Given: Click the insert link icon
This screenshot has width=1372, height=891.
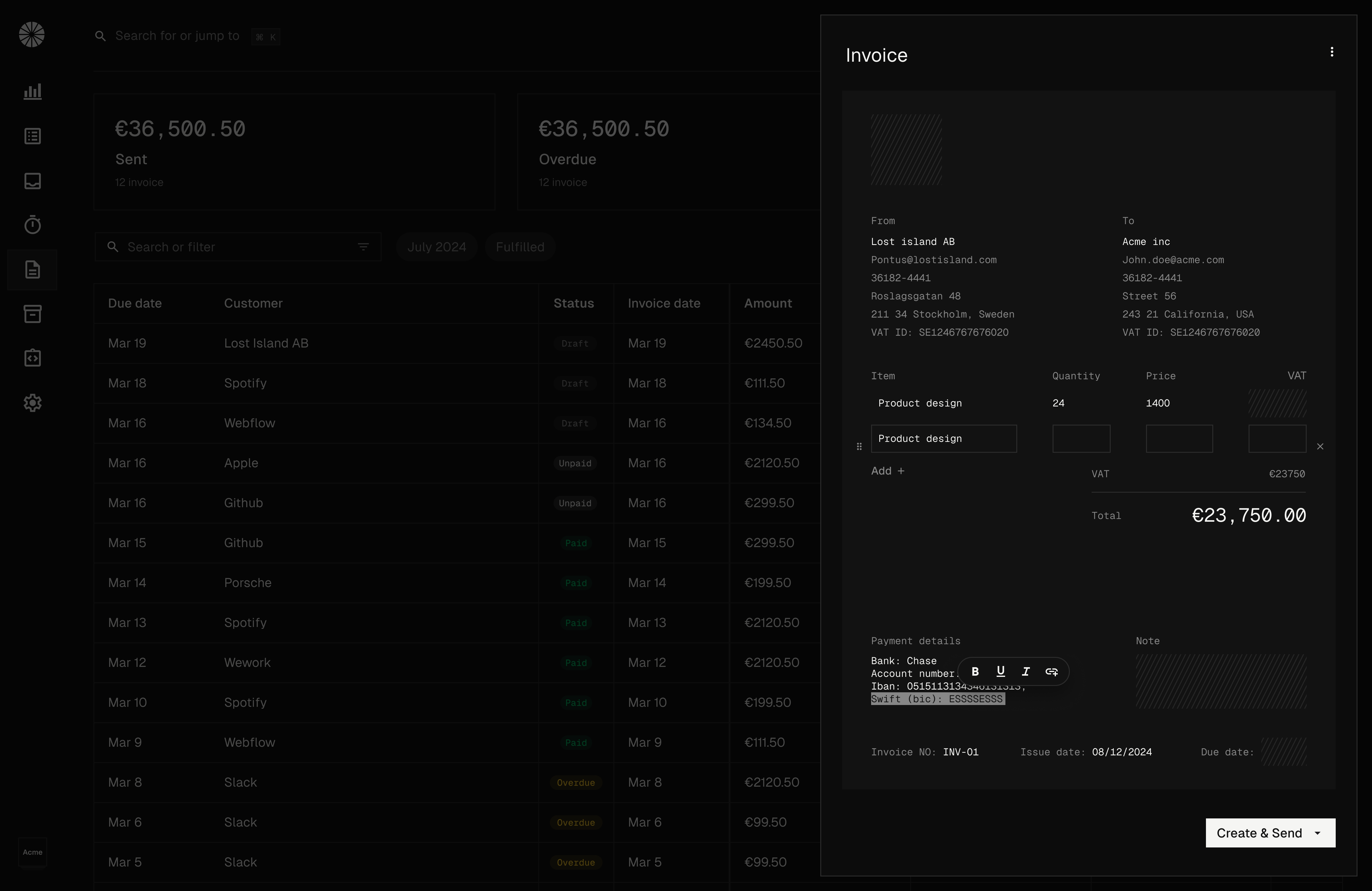Looking at the screenshot, I should pos(1051,671).
